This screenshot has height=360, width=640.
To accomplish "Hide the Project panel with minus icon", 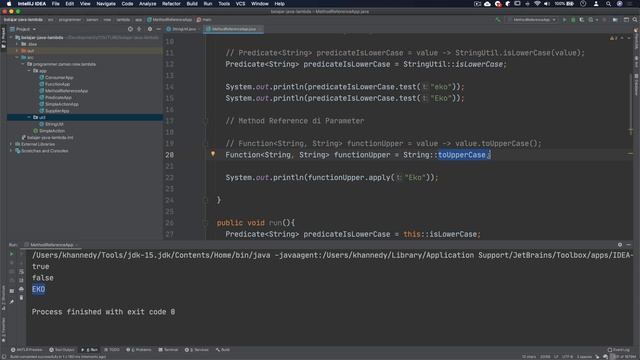I will coord(158,29).
